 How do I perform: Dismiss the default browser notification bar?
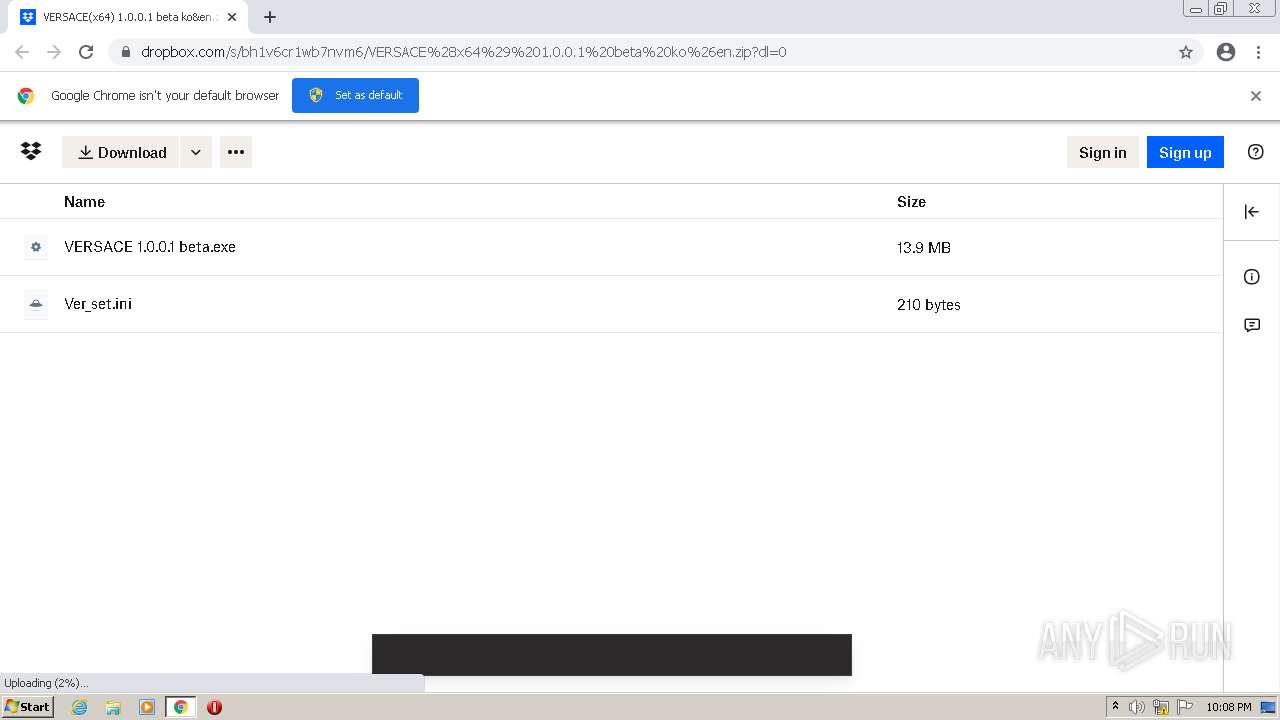[x=1256, y=96]
